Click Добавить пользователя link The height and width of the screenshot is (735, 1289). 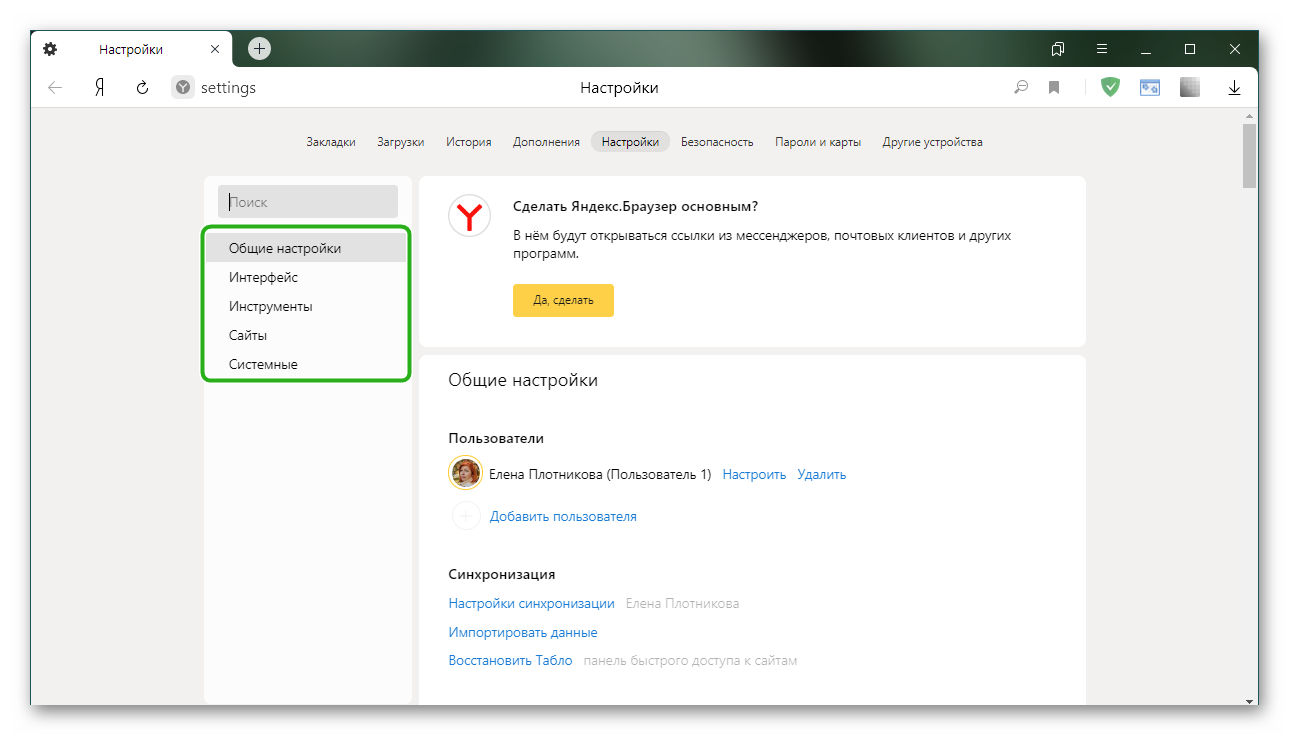(563, 516)
